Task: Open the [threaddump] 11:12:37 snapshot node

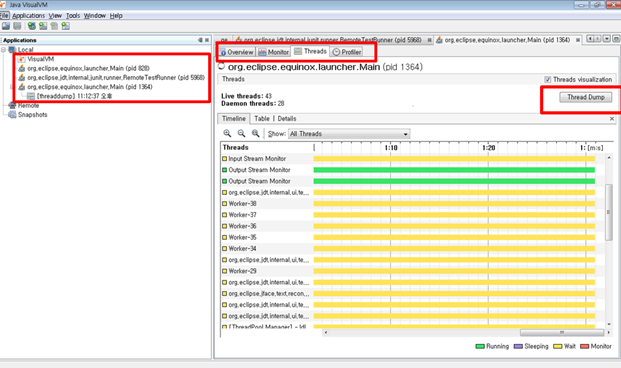Action: [x=70, y=96]
